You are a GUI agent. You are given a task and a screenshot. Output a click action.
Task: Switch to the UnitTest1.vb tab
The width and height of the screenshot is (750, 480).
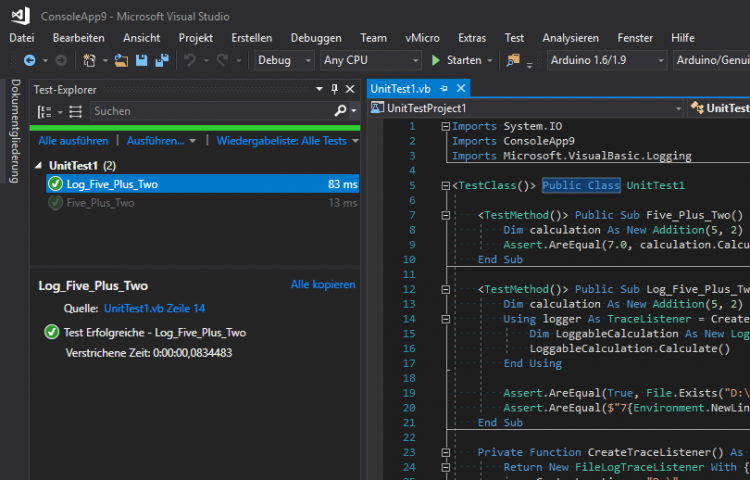click(400, 88)
